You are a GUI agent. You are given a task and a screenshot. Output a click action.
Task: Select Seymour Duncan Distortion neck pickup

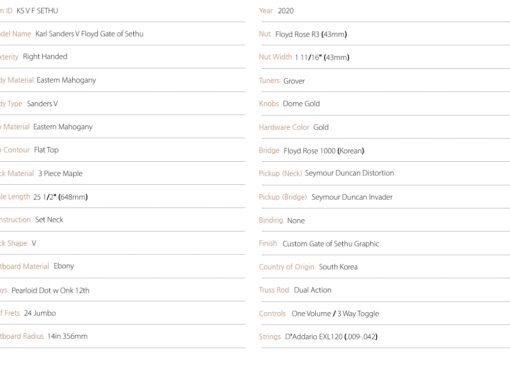pos(349,173)
